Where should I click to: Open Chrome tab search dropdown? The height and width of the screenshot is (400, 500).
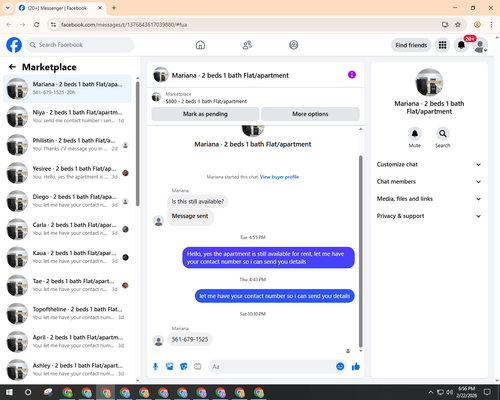pyautogui.click(x=8, y=8)
